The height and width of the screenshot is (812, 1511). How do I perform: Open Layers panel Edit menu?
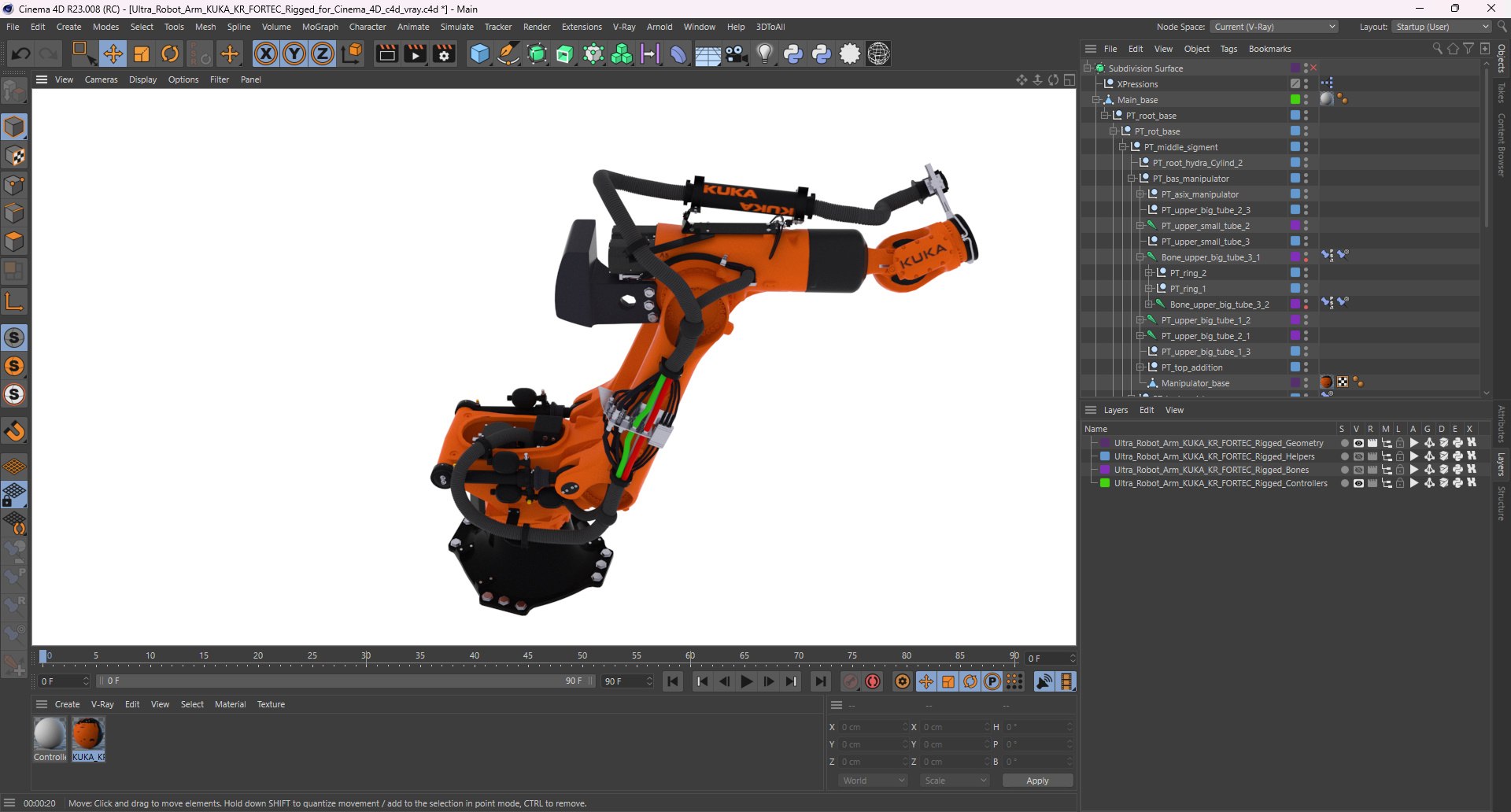(x=1147, y=410)
